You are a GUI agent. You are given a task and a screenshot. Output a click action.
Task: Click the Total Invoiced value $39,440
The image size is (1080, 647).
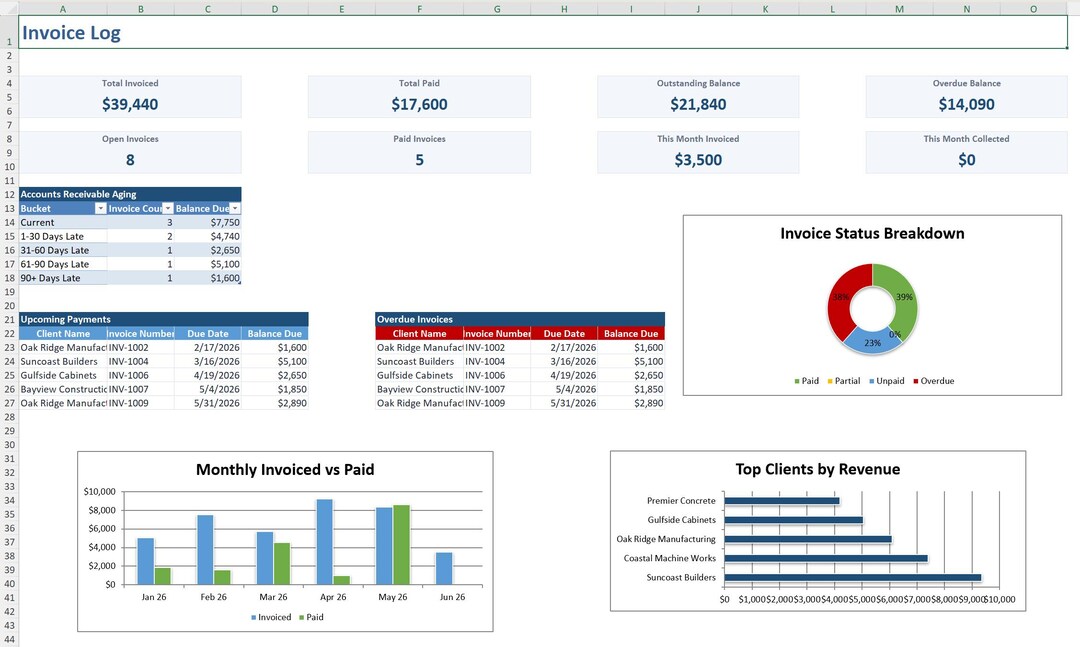[130, 104]
